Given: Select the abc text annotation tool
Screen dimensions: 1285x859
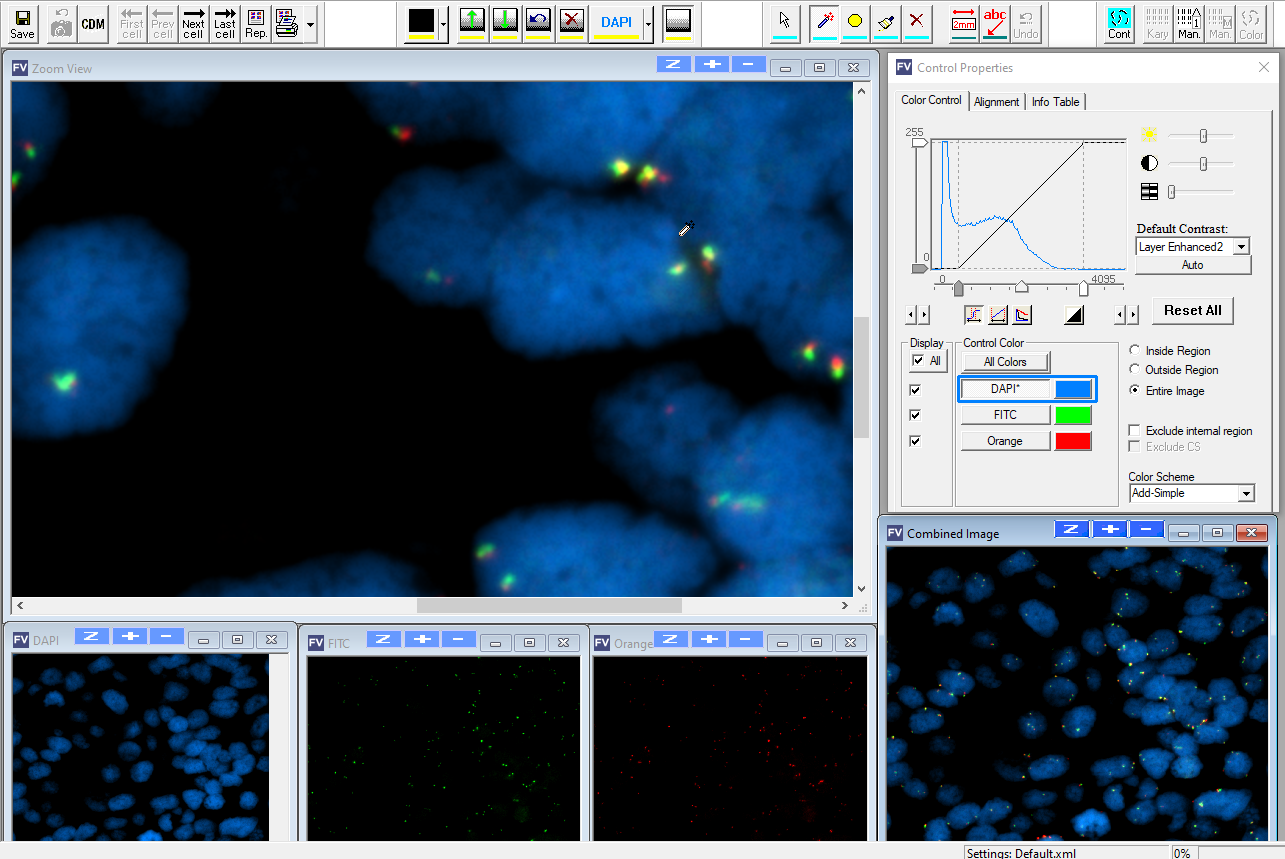Looking at the screenshot, I should tap(994, 24).
